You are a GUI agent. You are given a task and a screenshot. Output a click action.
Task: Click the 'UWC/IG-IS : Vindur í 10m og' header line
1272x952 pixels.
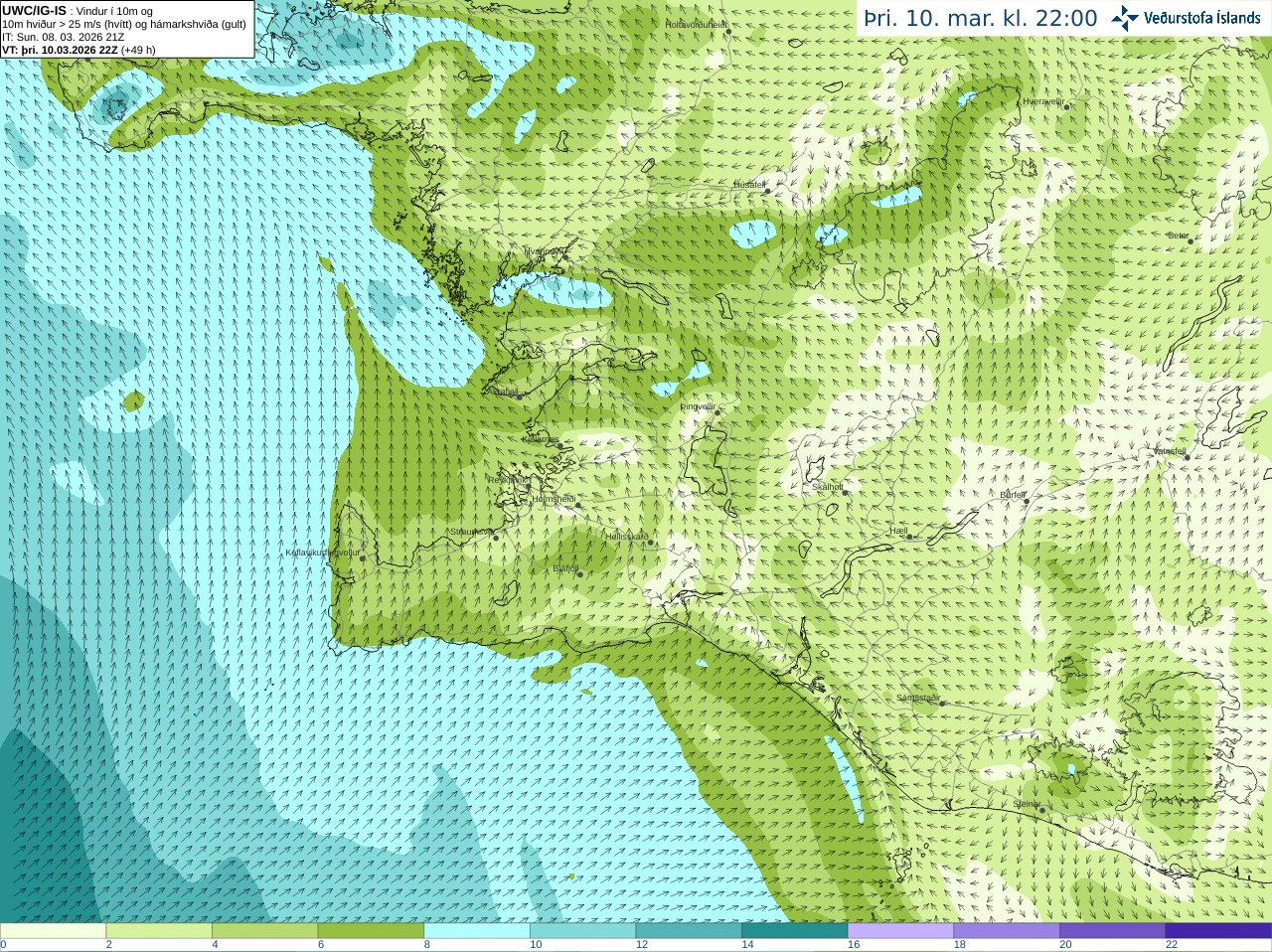(78, 11)
